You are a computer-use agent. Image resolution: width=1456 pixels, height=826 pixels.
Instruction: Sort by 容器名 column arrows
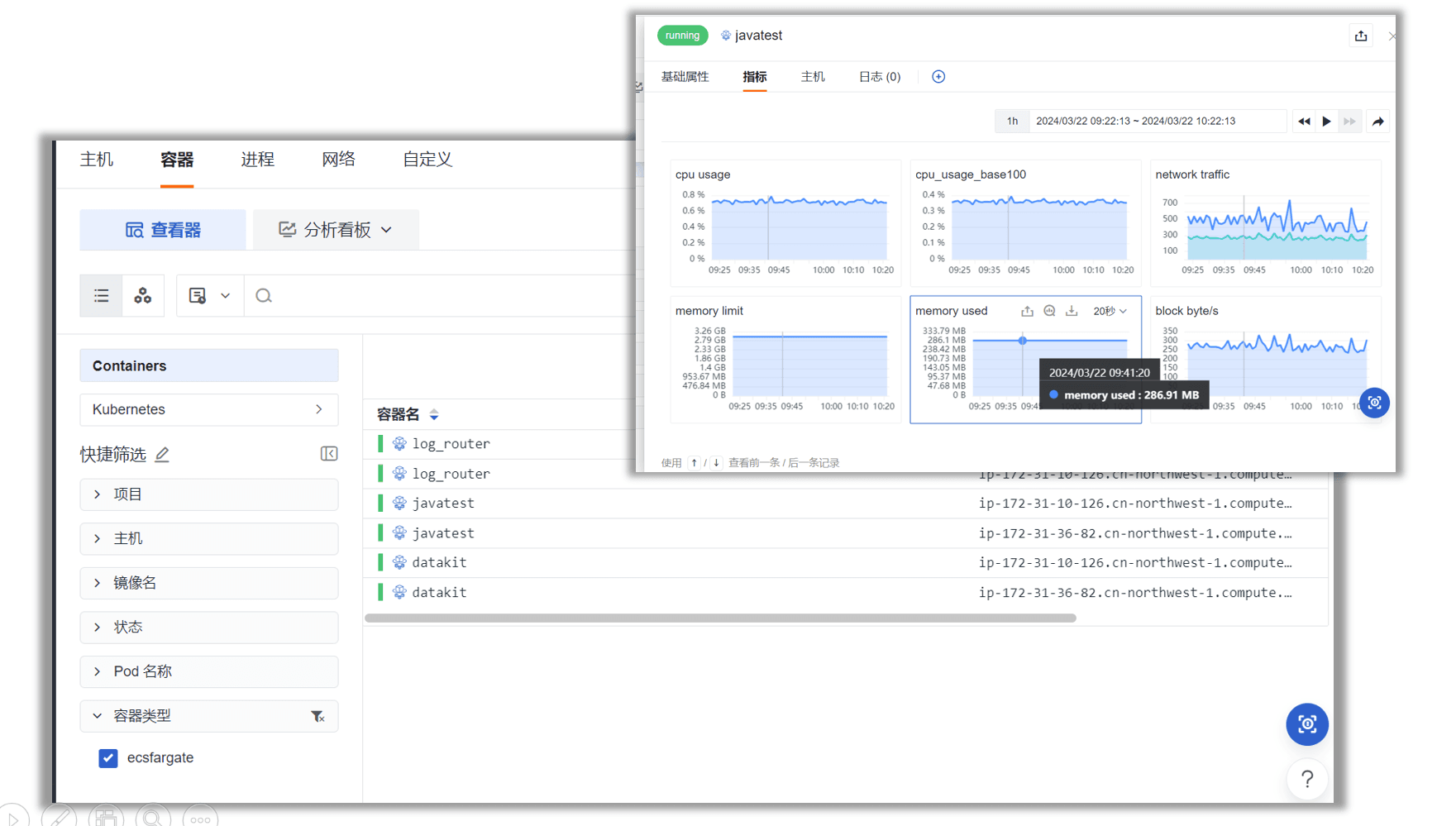pyautogui.click(x=434, y=415)
